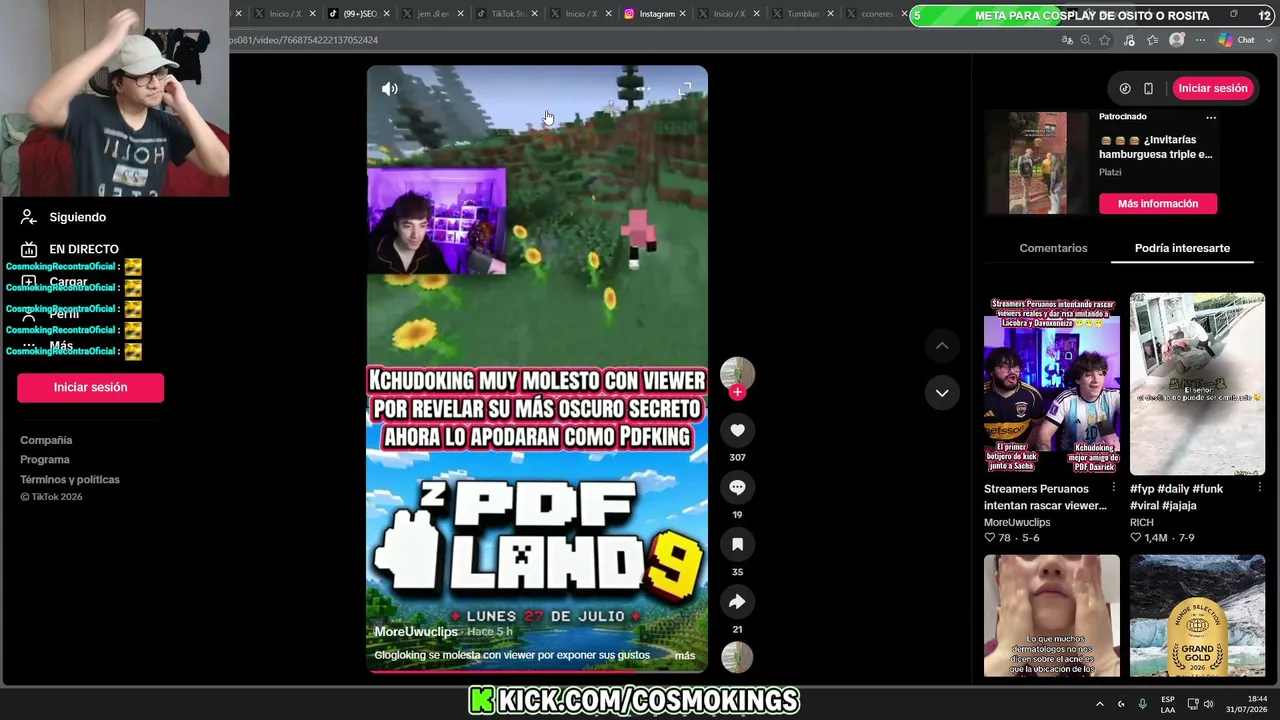Expand video description with más
This screenshot has height=720, width=1280.
click(x=685, y=655)
